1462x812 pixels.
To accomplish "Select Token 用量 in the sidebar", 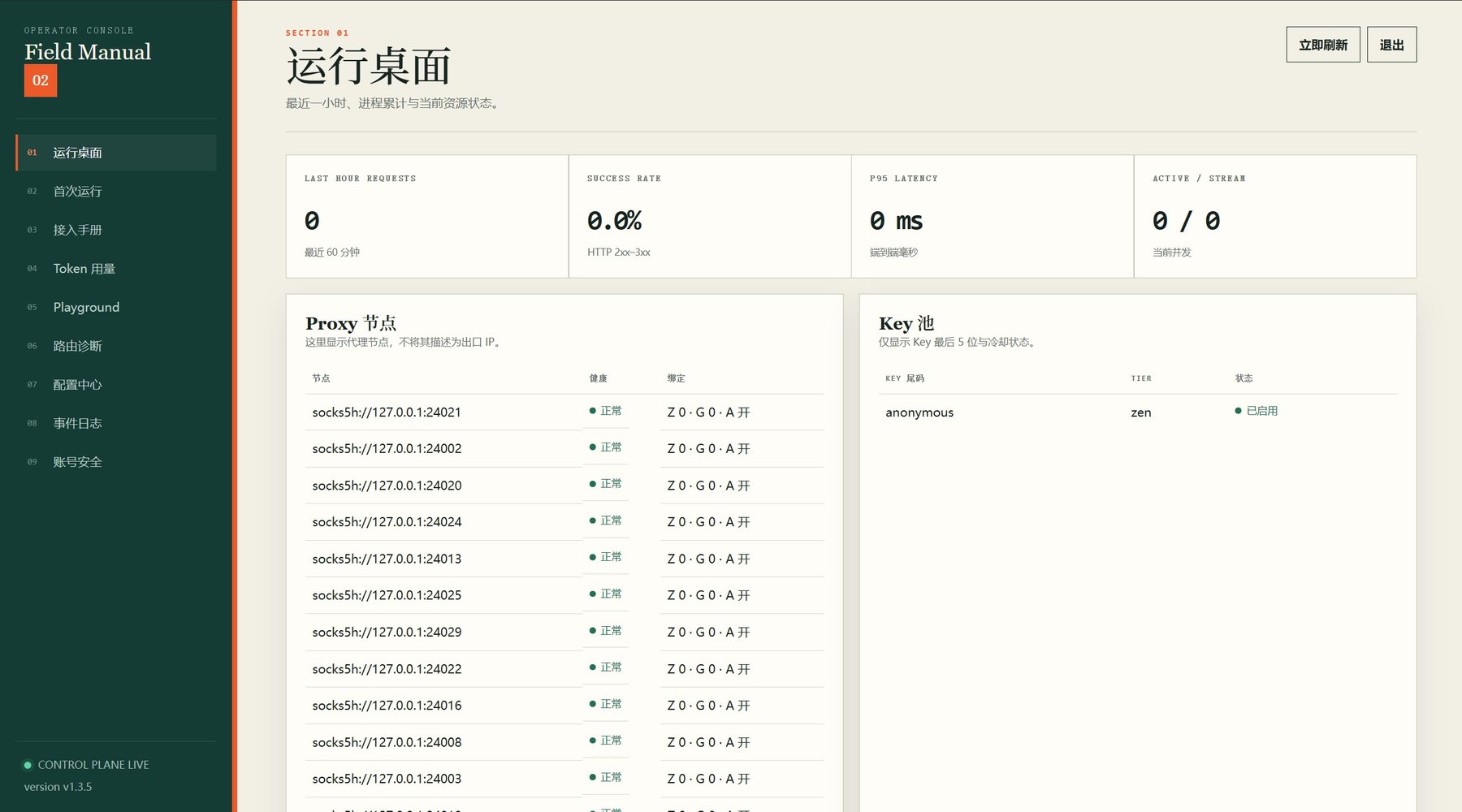I will [x=116, y=269].
